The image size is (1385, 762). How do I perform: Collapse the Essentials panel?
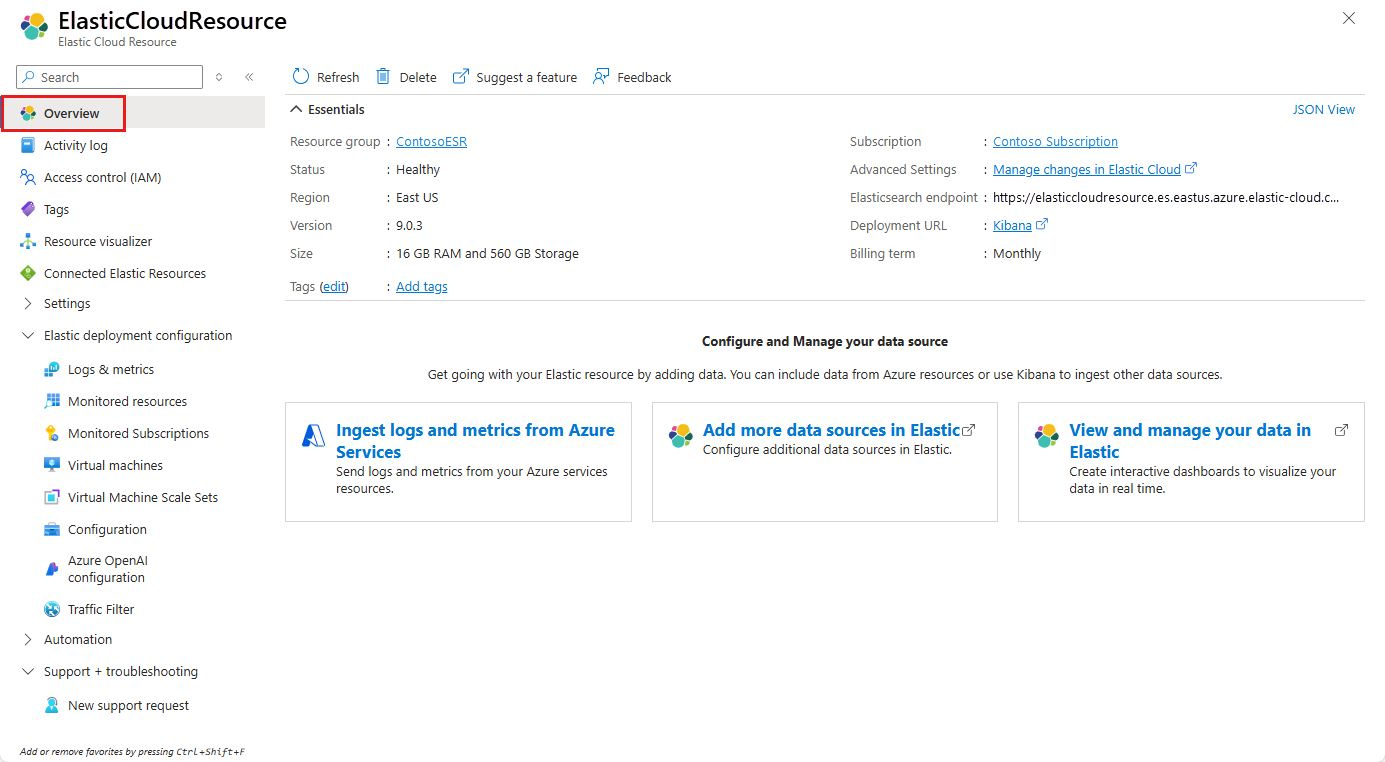296,109
